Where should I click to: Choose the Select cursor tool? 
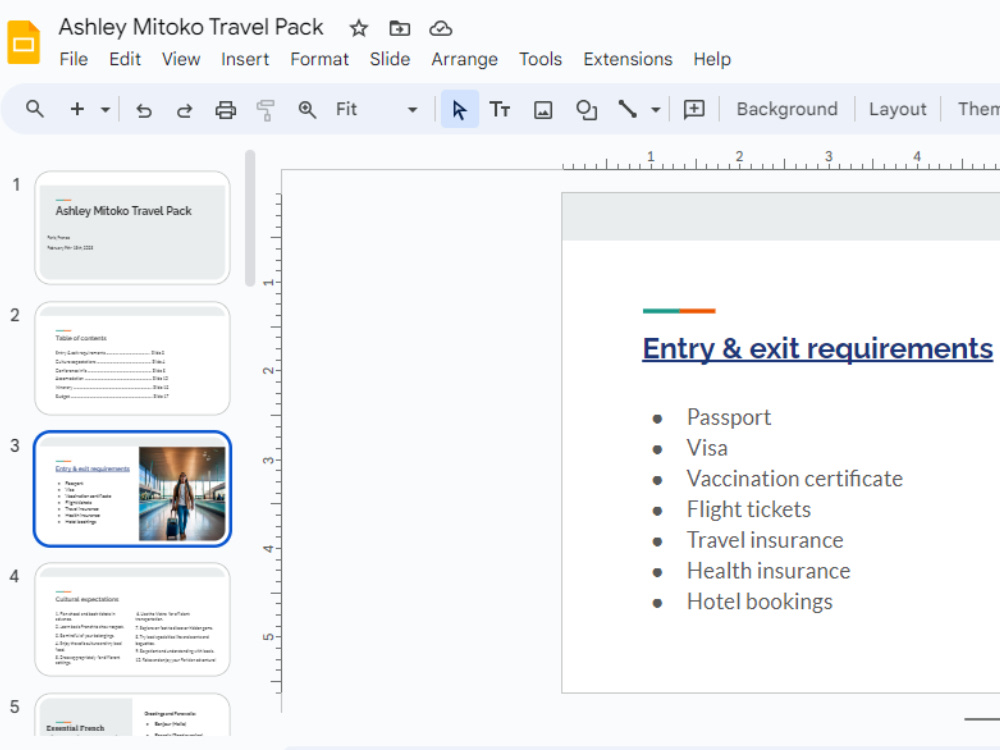pos(459,110)
